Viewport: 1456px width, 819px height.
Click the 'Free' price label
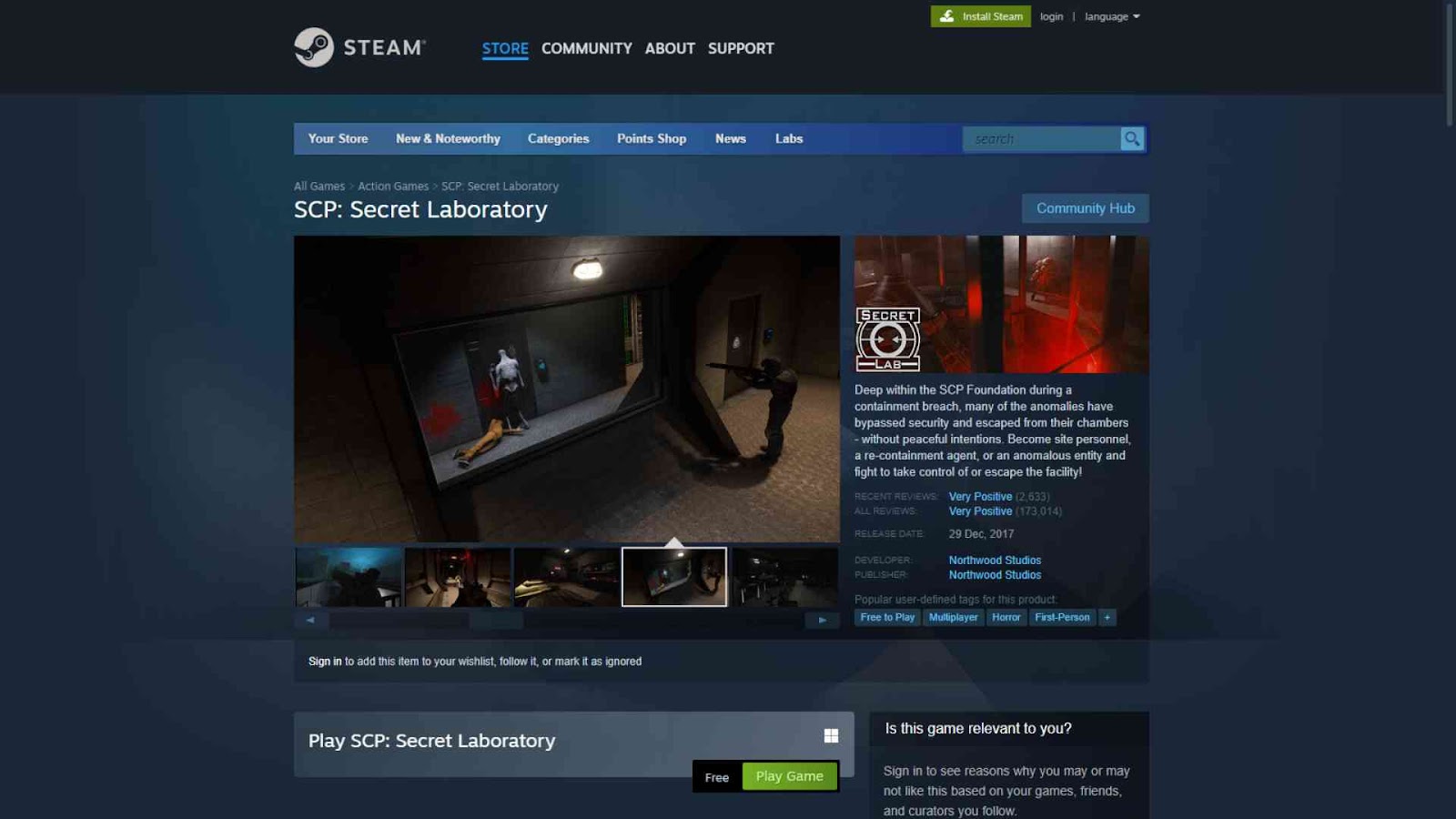point(717,777)
